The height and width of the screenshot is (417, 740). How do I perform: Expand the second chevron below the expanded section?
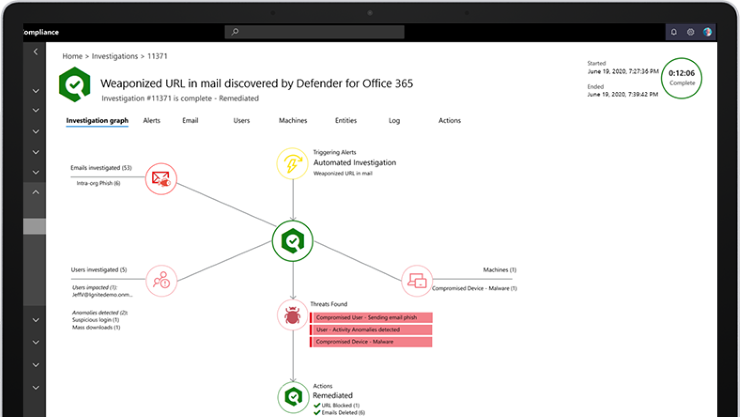tap(35, 342)
